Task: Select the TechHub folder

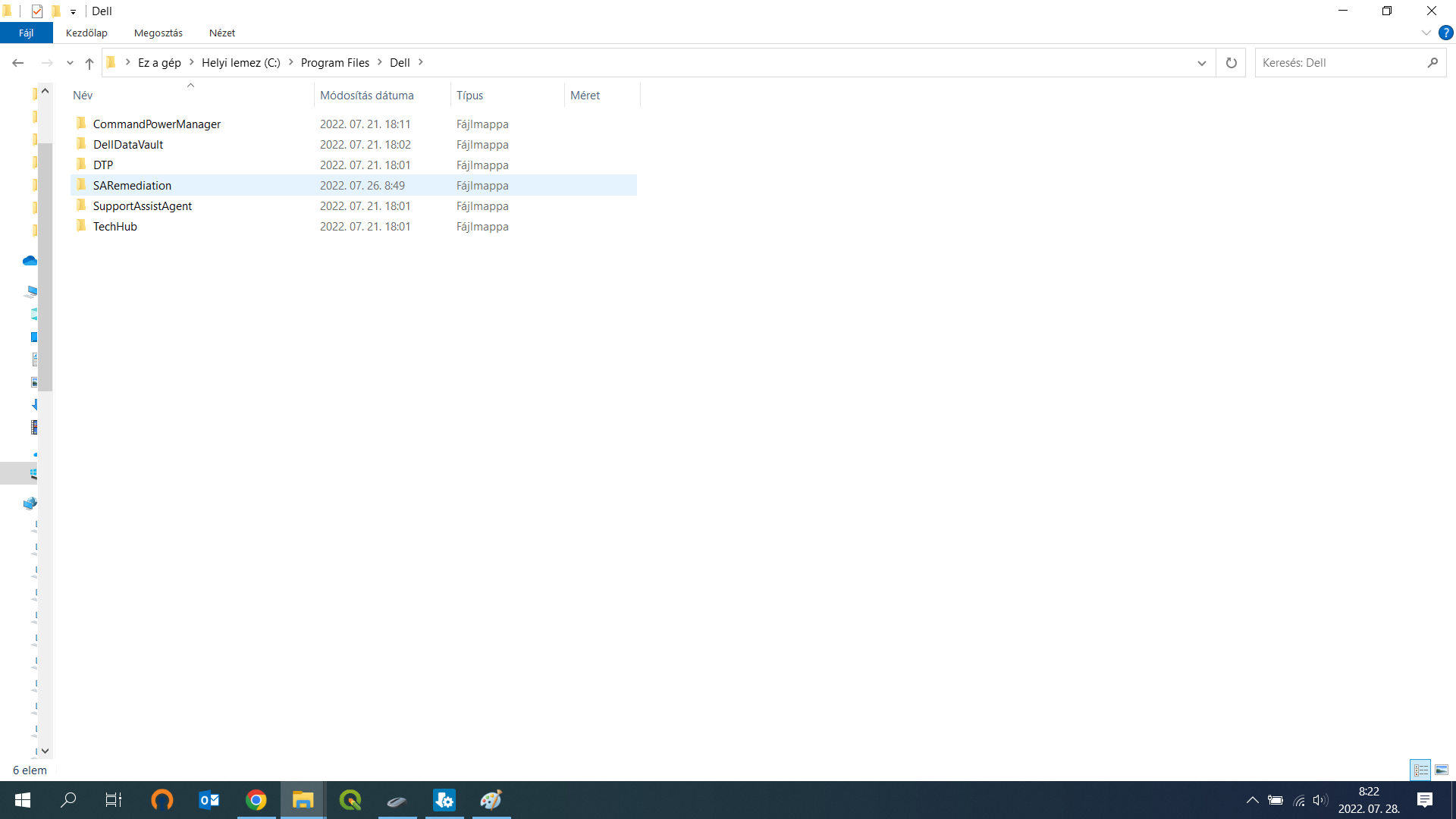Action: point(353,227)
